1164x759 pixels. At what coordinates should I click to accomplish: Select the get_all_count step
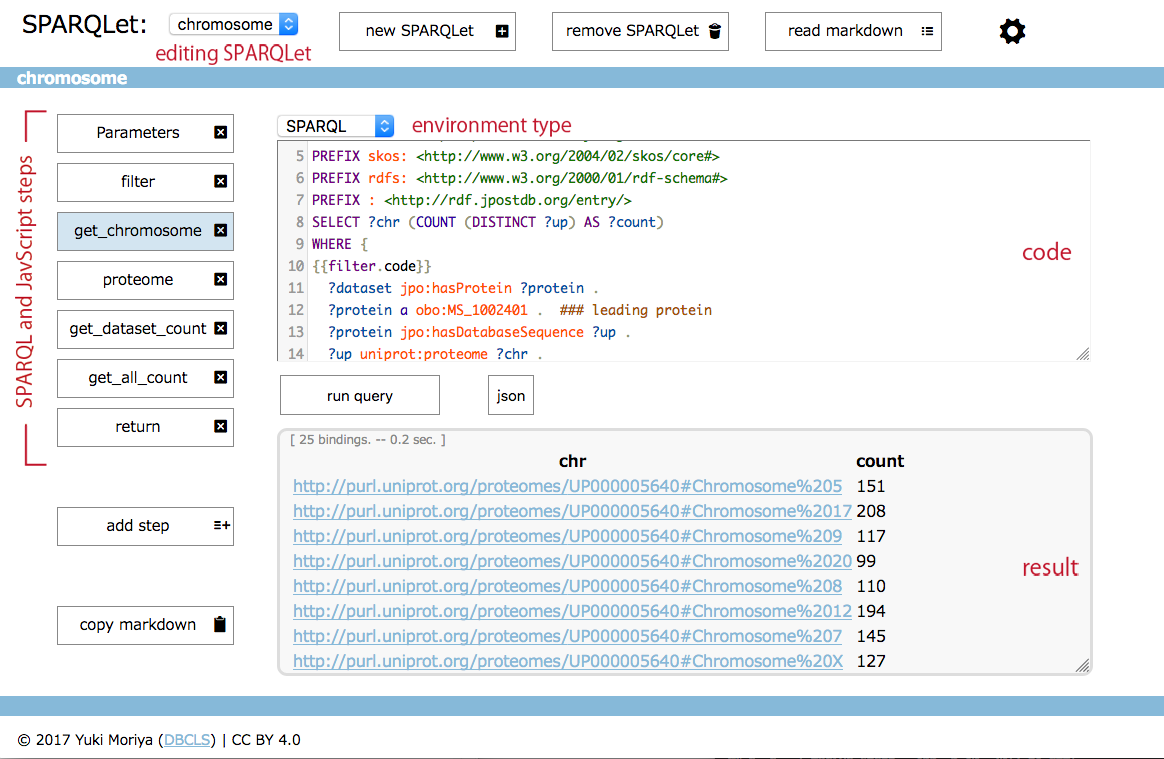click(137, 378)
